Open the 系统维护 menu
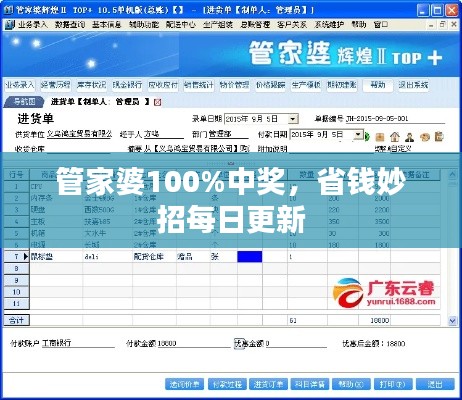 [x=329, y=25]
